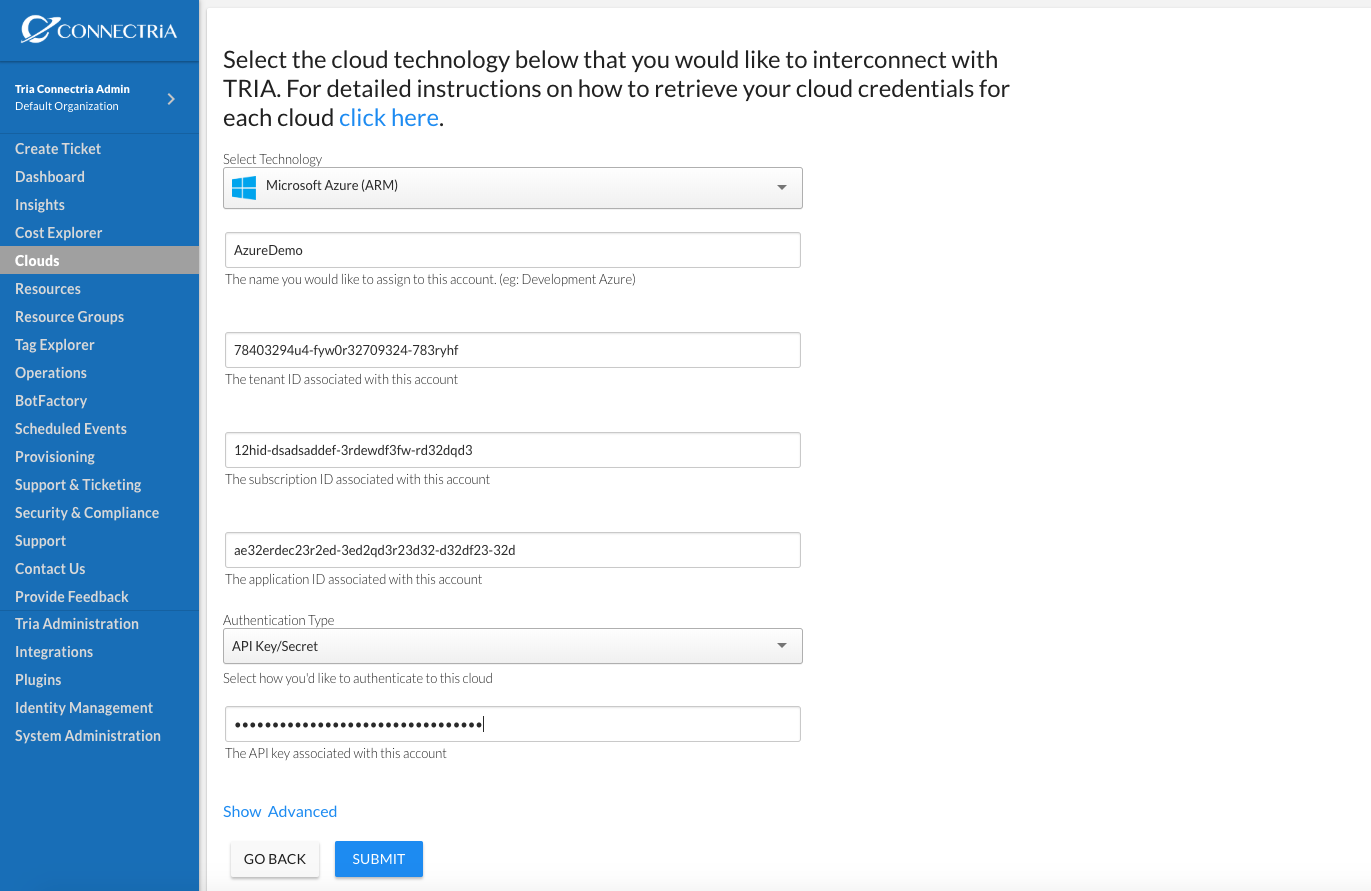Open Contact Us page

click(50, 569)
